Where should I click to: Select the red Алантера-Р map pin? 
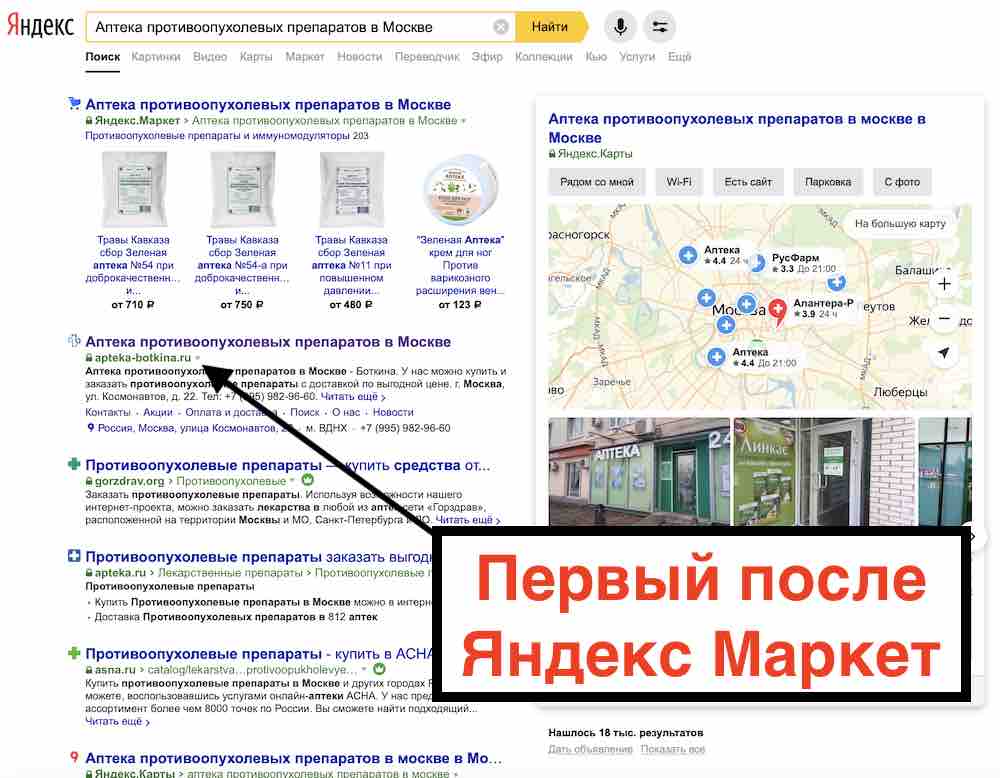click(777, 311)
